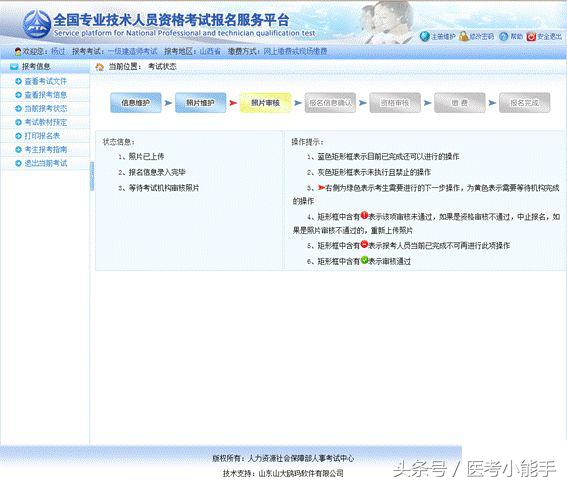
Task: Click the user avatar icon beside 欢迎您
Action: 18,51
